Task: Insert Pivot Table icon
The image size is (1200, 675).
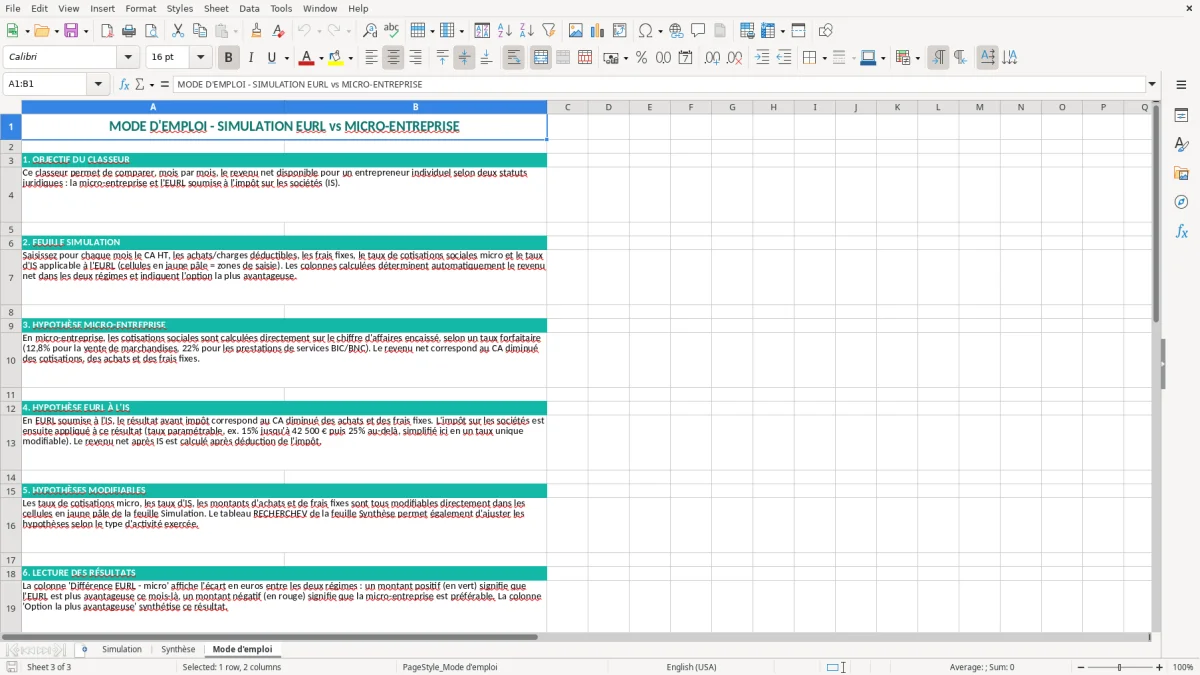Action: [x=620, y=31]
